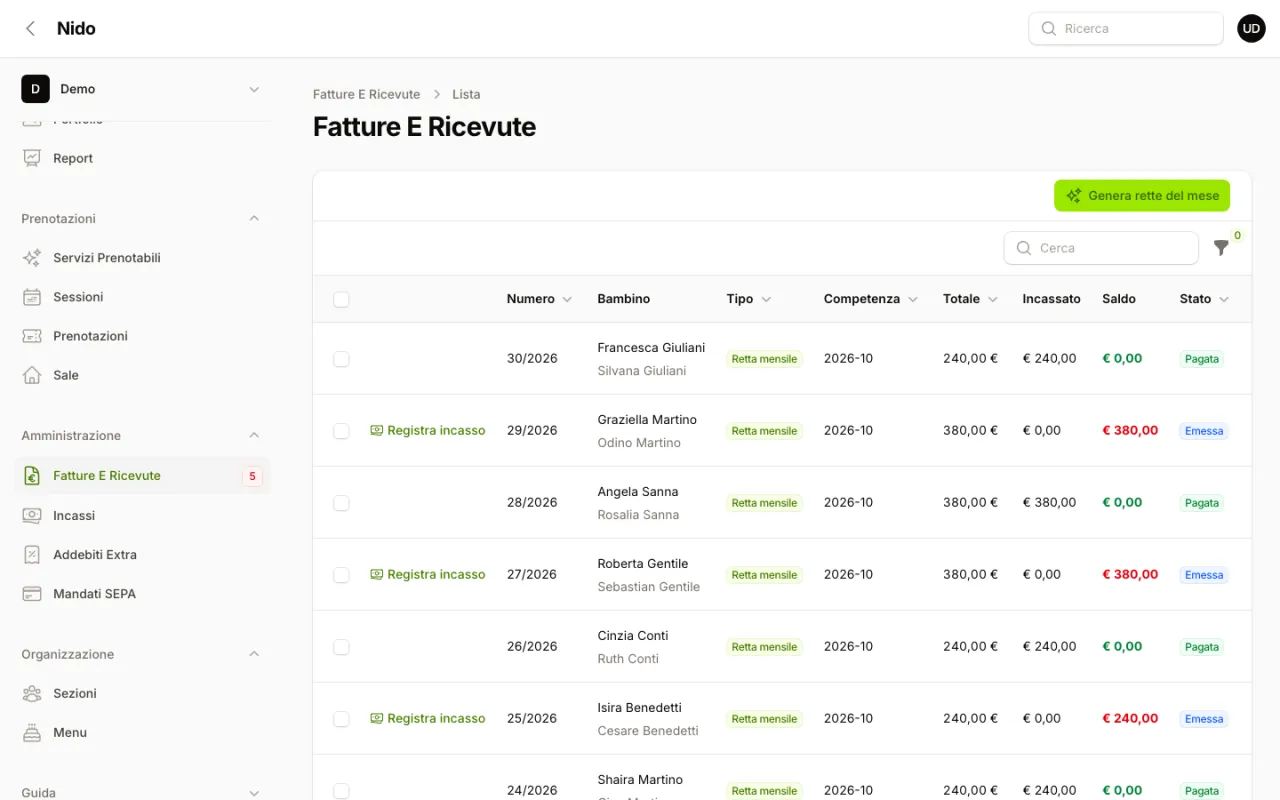Click the Report sidebar icon

click(32, 158)
